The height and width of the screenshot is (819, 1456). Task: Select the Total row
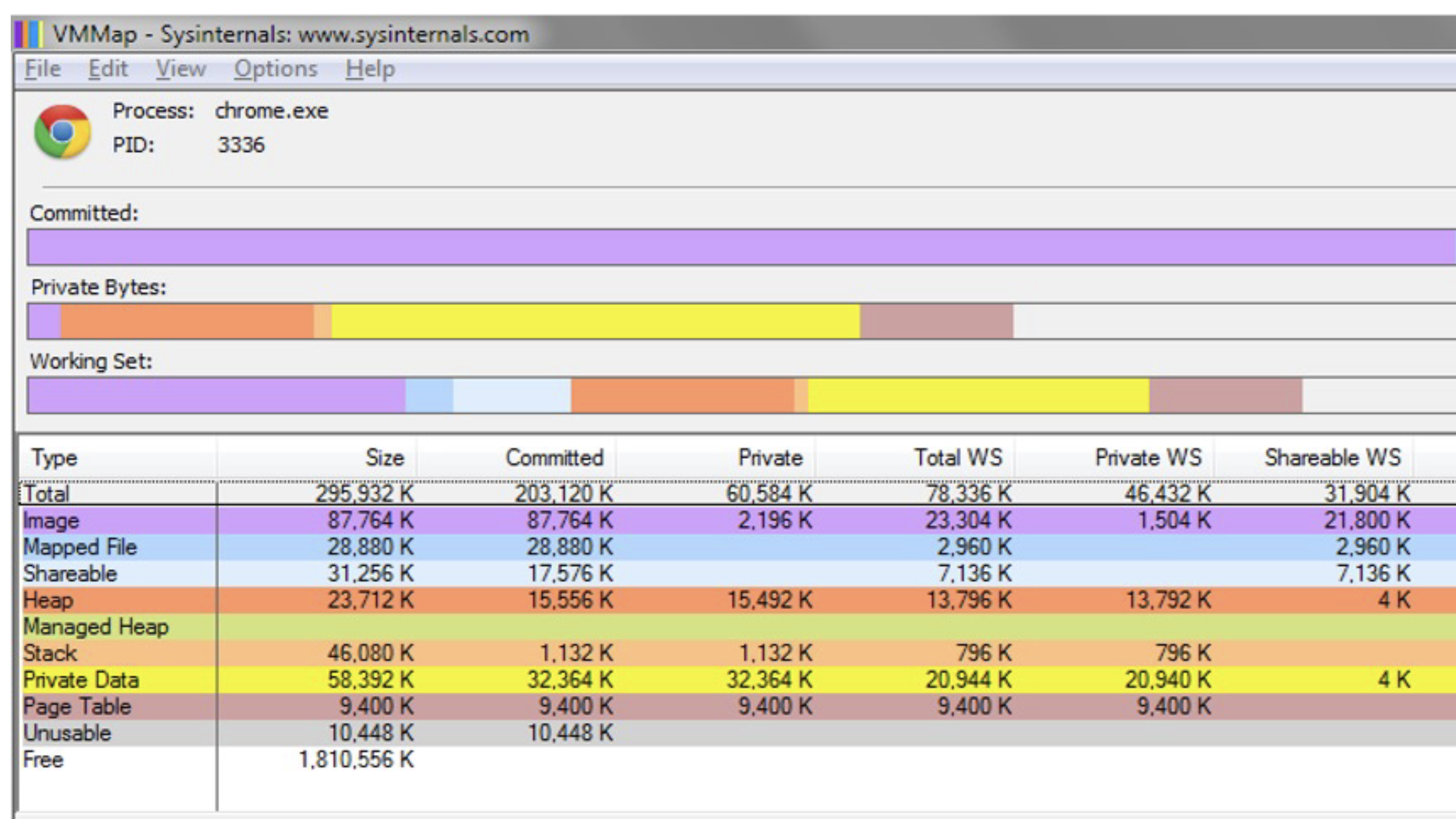pyautogui.click(x=737, y=494)
